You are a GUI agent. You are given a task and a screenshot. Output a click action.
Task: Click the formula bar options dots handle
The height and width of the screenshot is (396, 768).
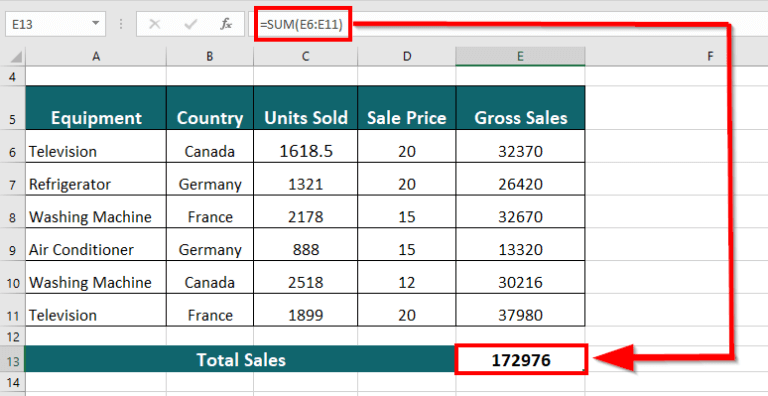[x=121, y=24]
